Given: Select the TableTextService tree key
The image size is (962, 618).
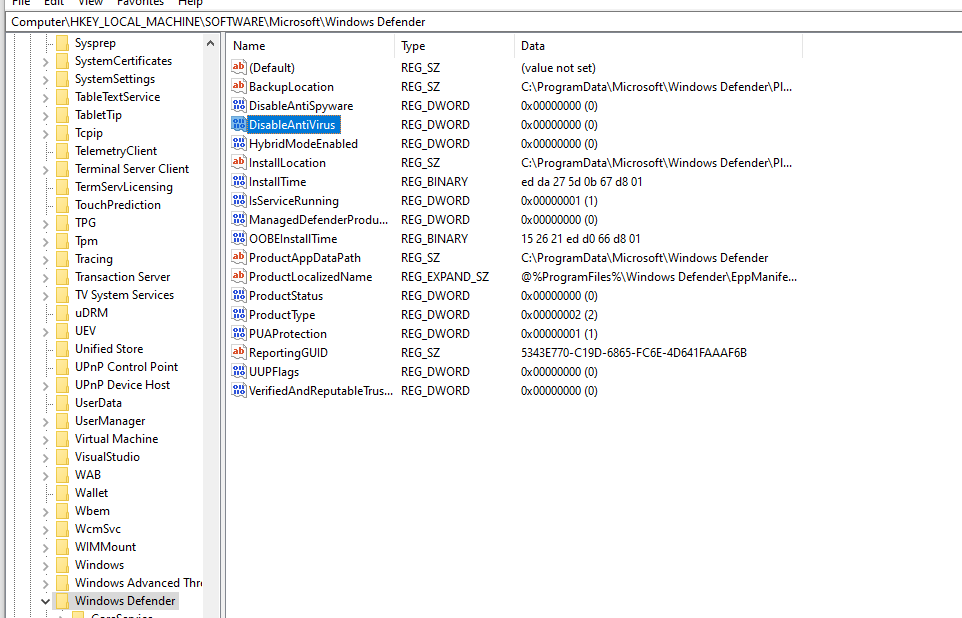Looking at the screenshot, I should 117,97.
